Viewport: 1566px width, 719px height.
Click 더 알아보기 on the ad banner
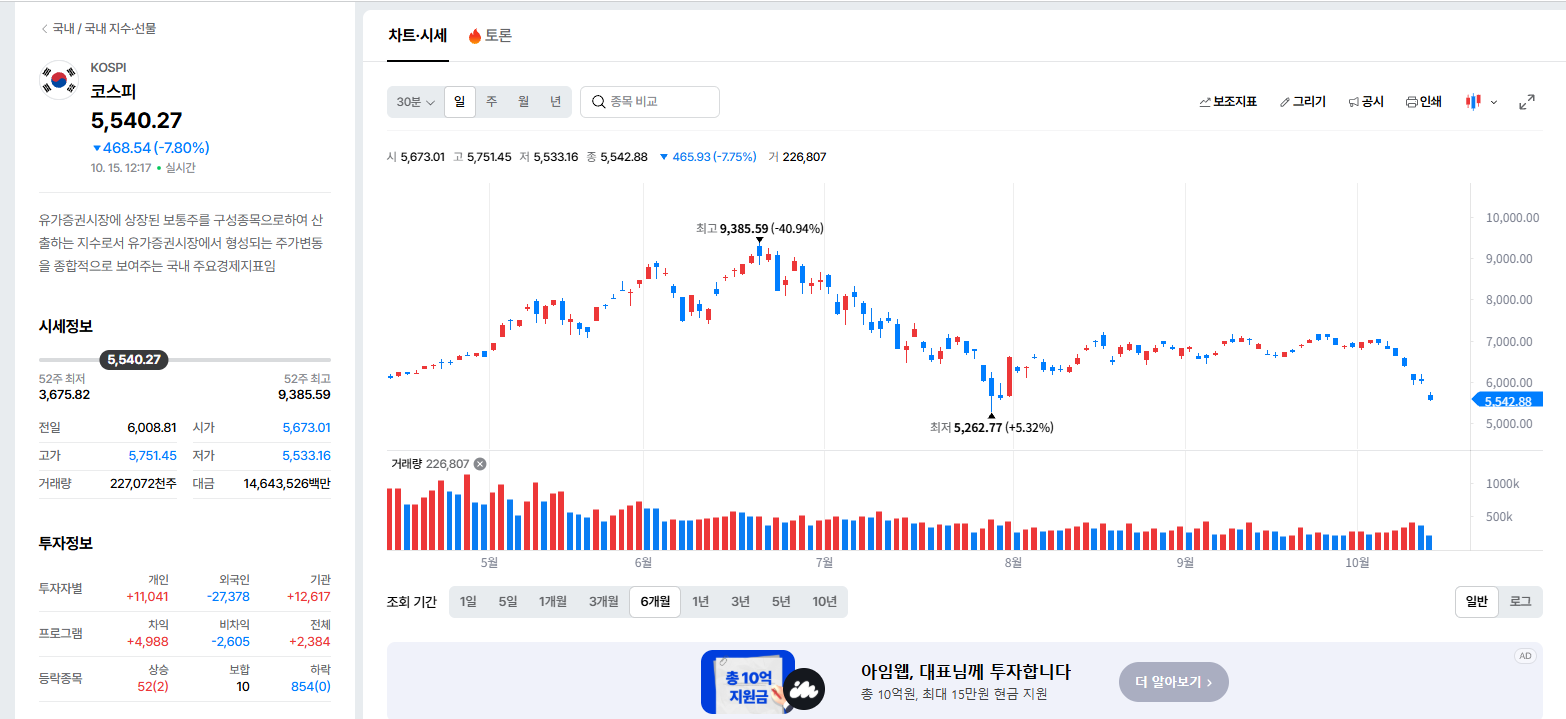tap(1174, 682)
